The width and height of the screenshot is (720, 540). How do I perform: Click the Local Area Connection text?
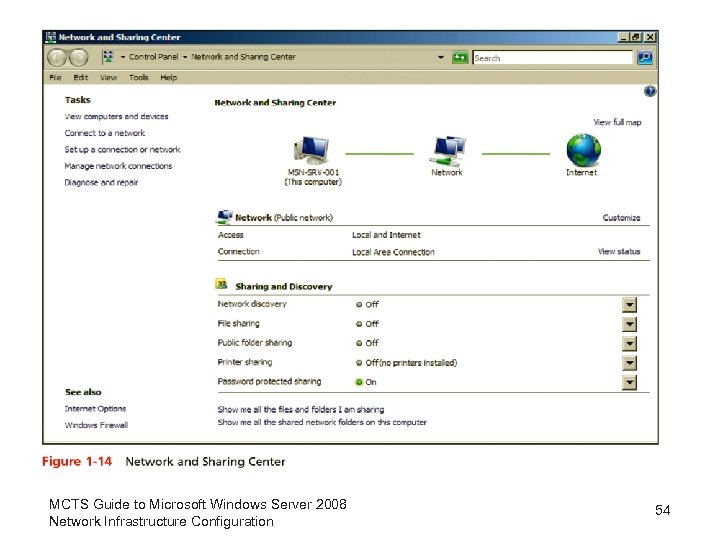click(393, 252)
